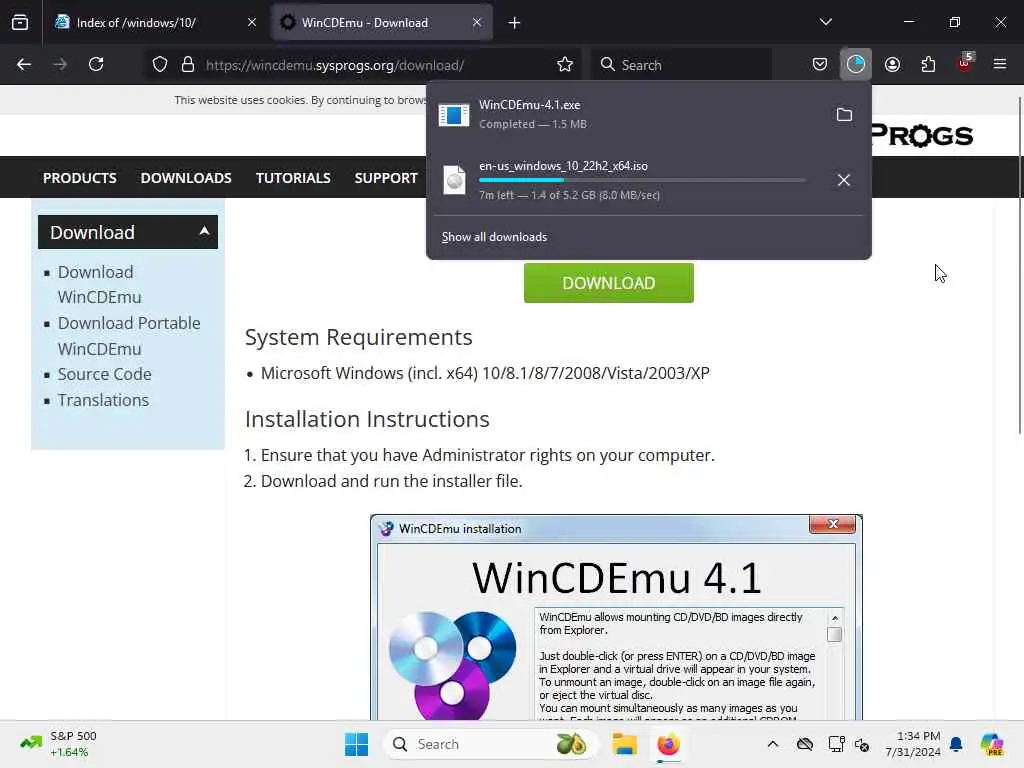This screenshot has height=768, width=1024.
Task: Close the WinCDEmu - Download tab
Action: [x=477, y=22]
